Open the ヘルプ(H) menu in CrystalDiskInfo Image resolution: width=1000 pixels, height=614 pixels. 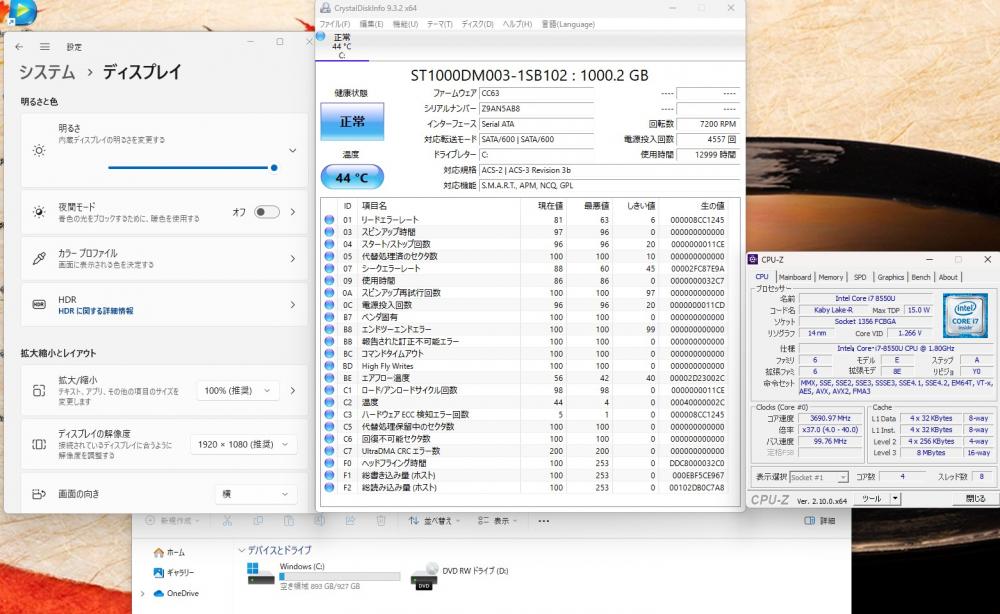pos(517,24)
